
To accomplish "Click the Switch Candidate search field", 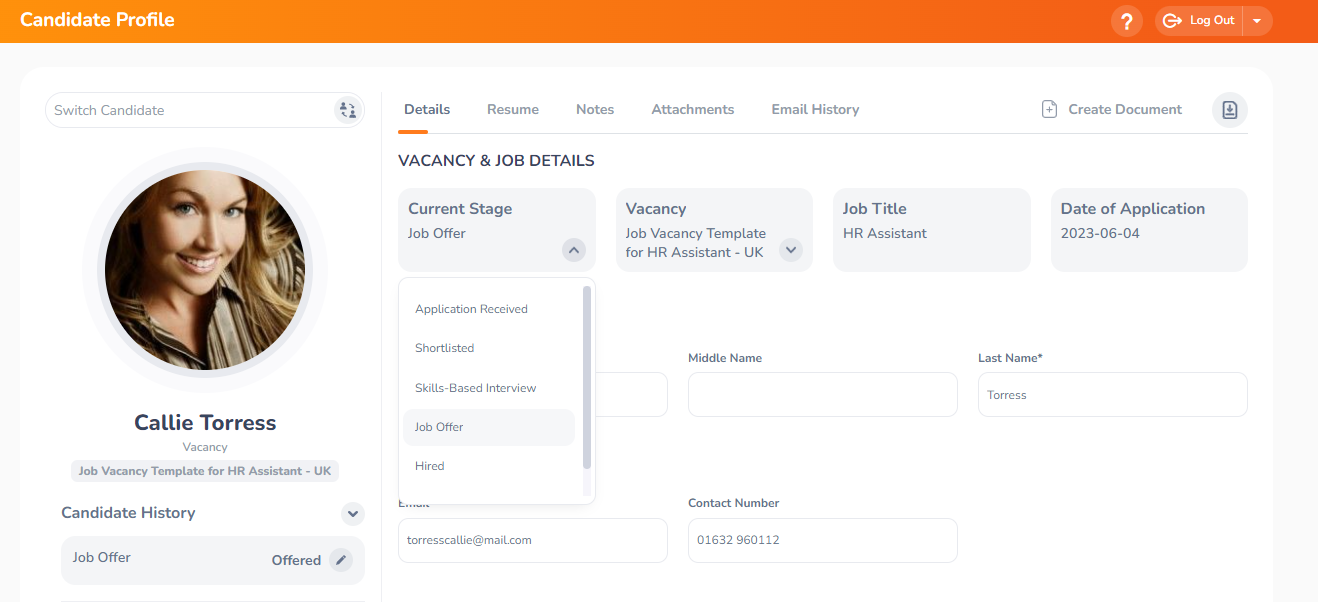I will (x=190, y=110).
